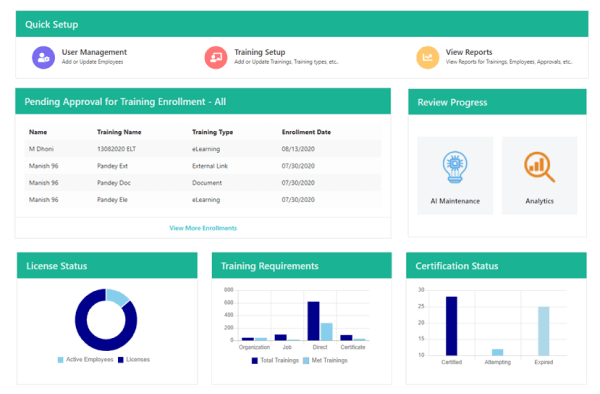Open the View Reports yellow icon
600x394 pixels.
tap(427, 58)
